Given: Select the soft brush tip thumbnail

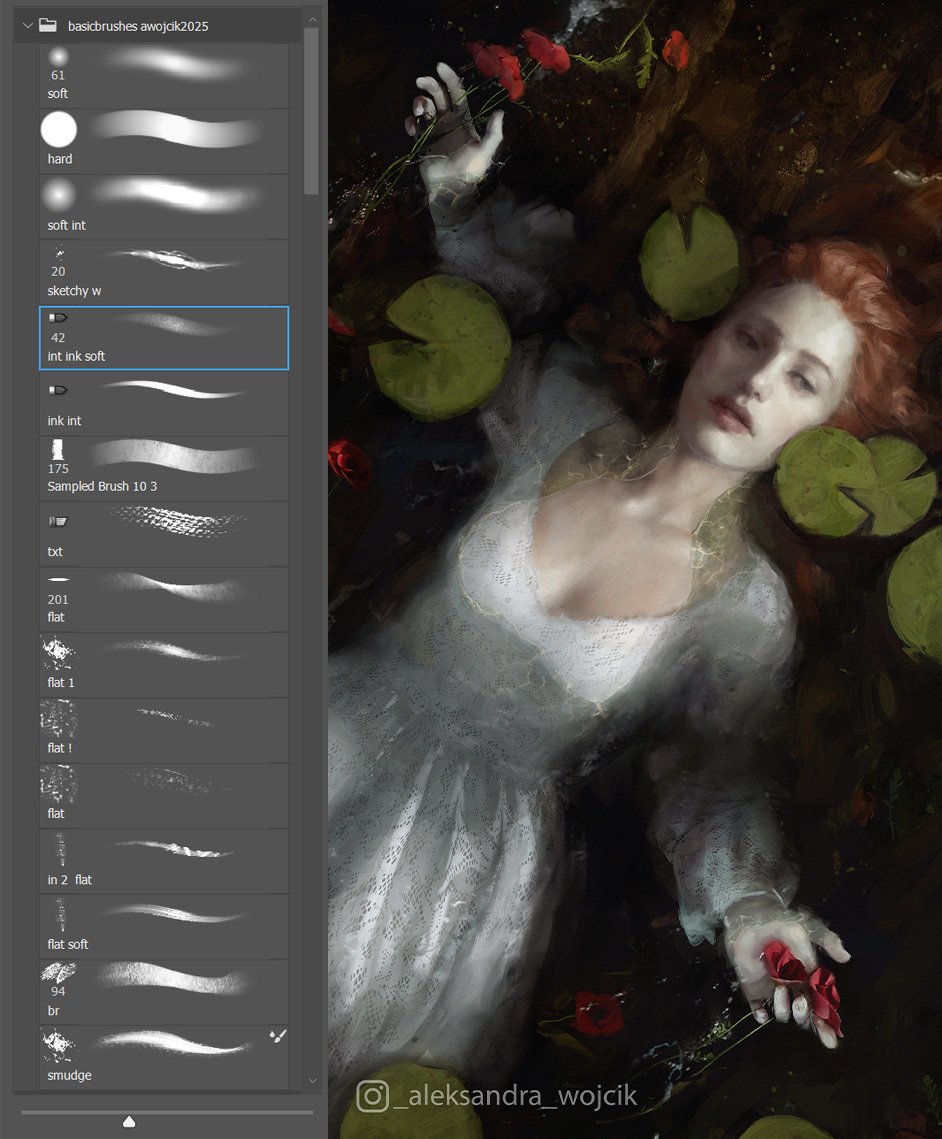Looking at the screenshot, I should [x=58, y=56].
